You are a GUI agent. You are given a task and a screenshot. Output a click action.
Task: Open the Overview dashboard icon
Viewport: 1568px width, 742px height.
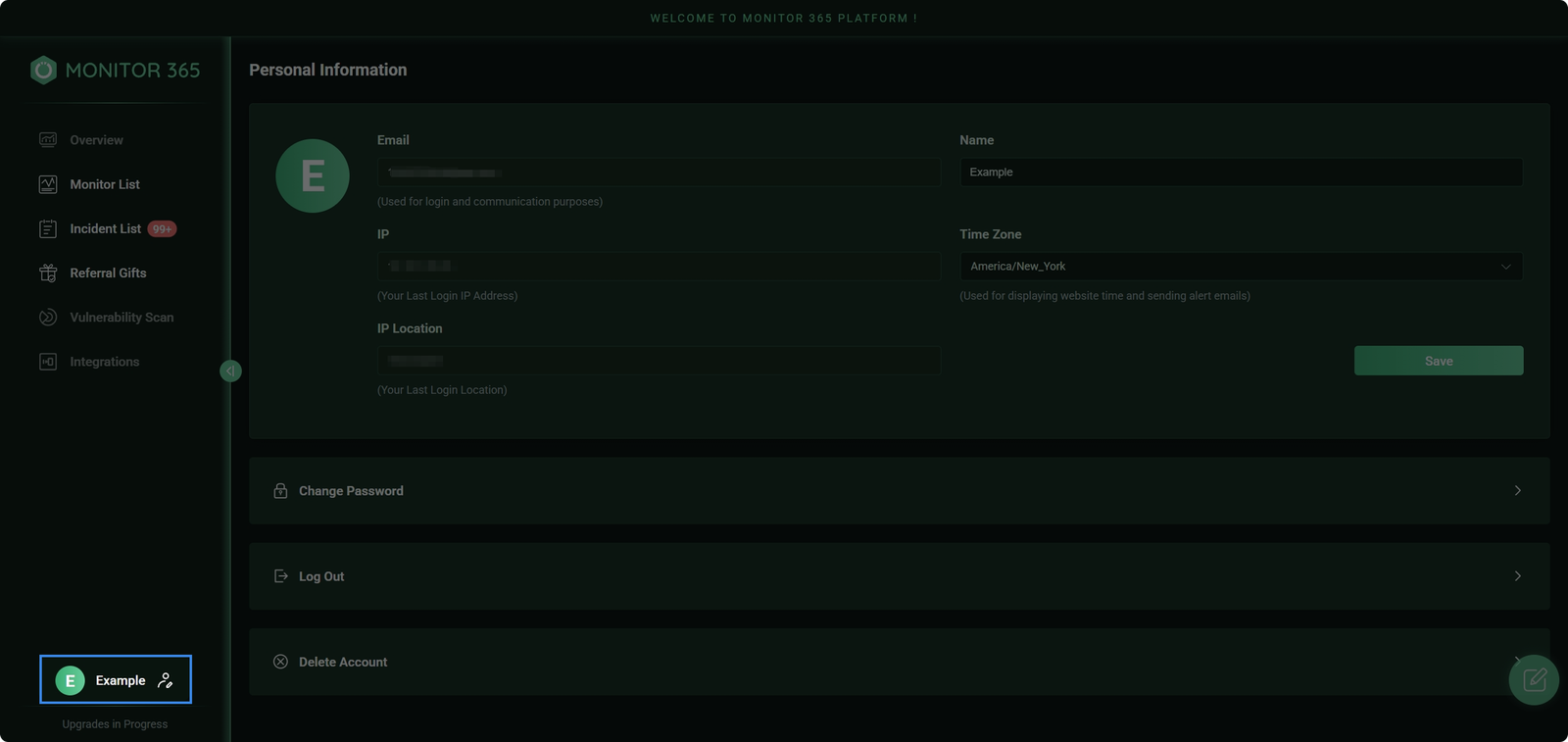point(48,140)
